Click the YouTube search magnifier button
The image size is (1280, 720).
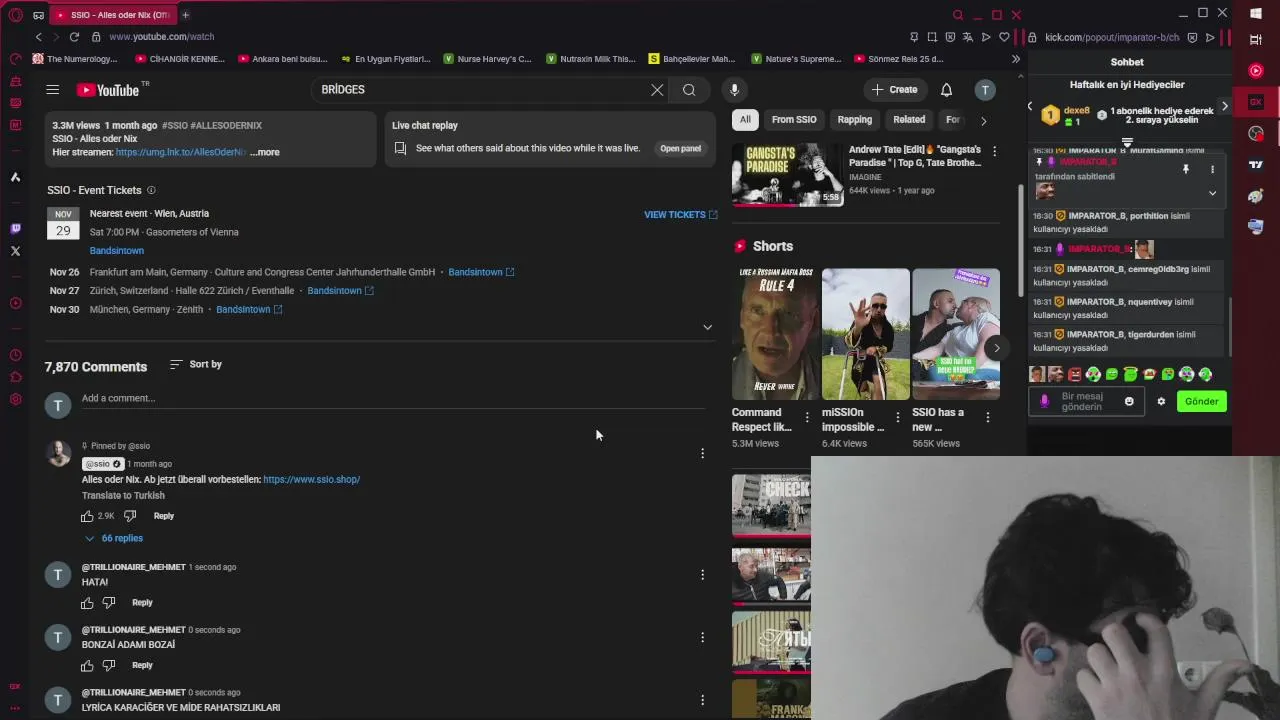click(x=689, y=90)
